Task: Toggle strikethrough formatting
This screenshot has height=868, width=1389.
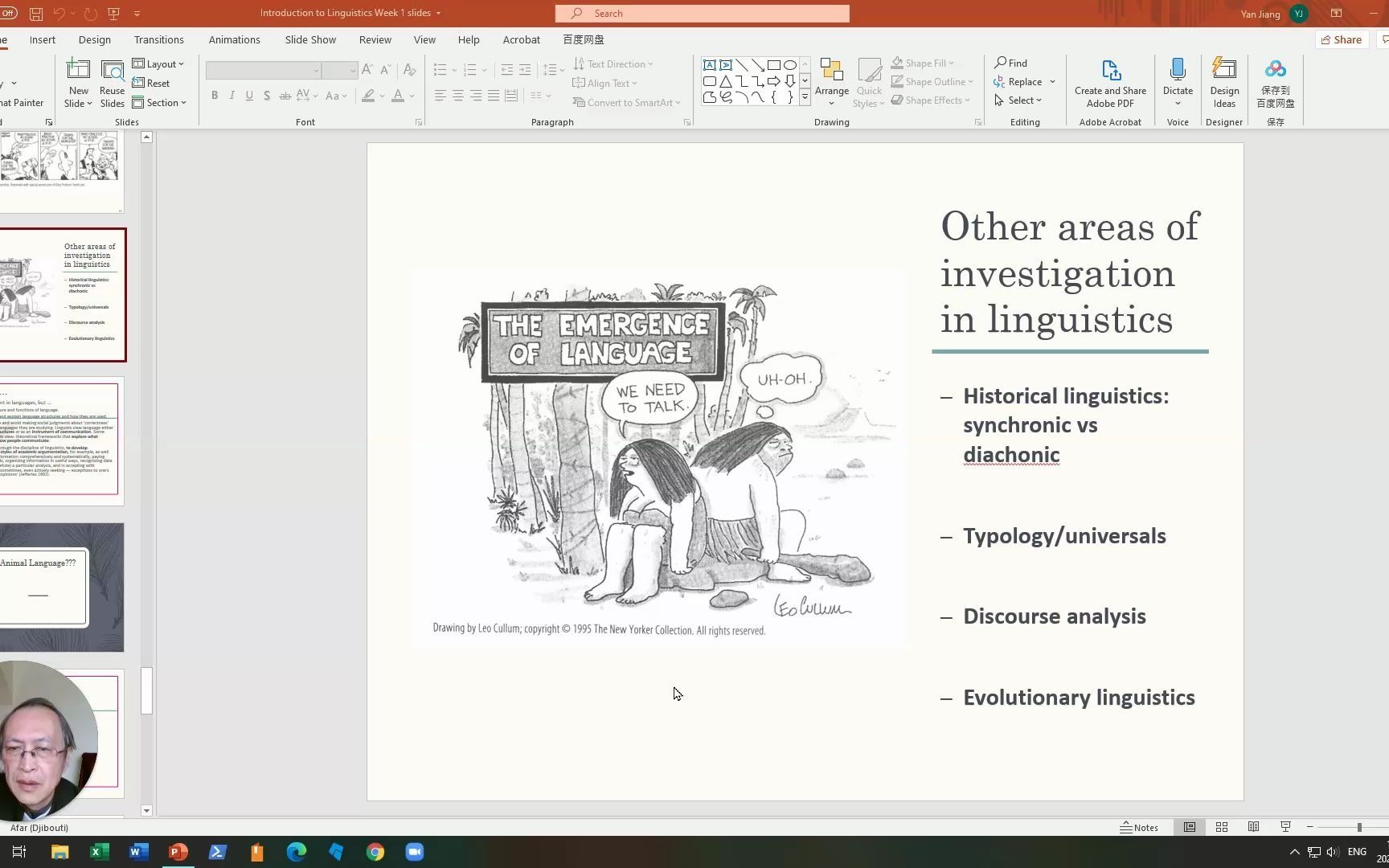Action: point(285,96)
